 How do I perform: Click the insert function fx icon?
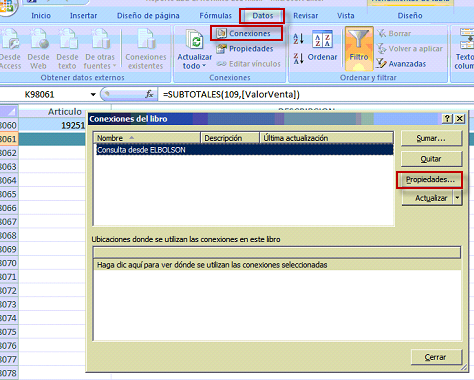149,94
